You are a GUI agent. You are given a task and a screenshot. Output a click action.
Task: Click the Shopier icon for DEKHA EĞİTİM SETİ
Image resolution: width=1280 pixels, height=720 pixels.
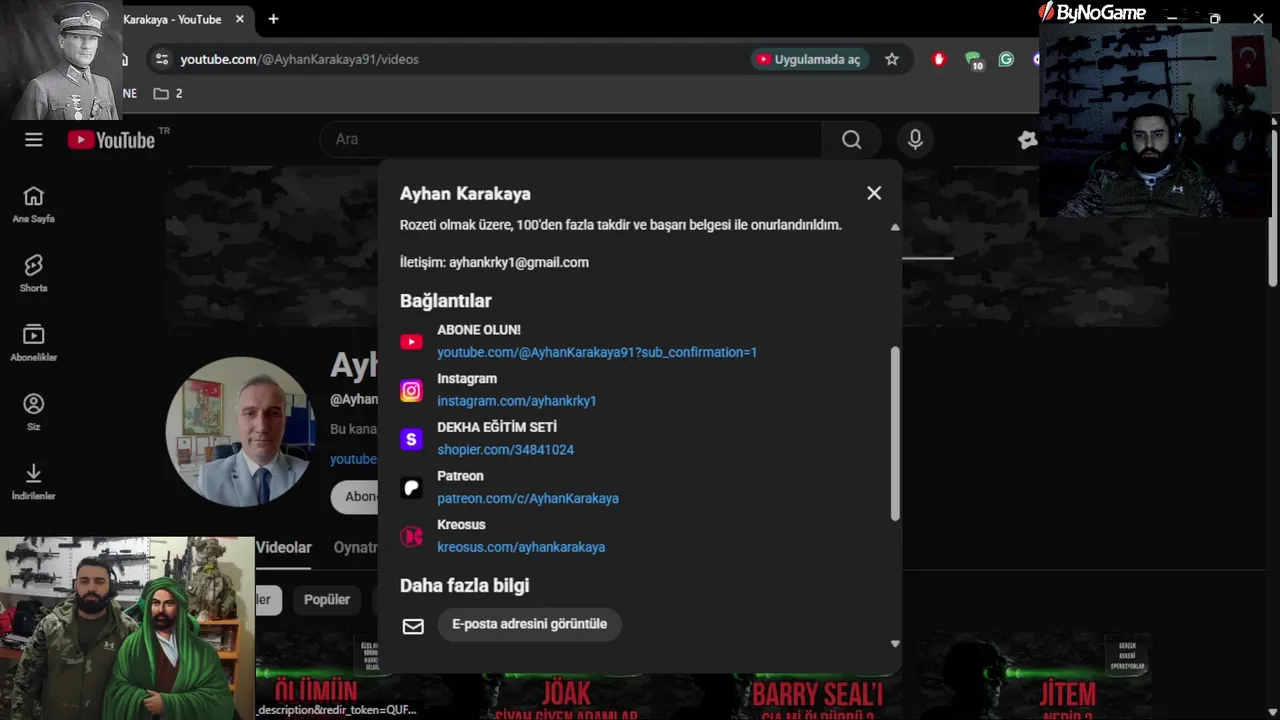pyautogui.click(x=411, y=439)
